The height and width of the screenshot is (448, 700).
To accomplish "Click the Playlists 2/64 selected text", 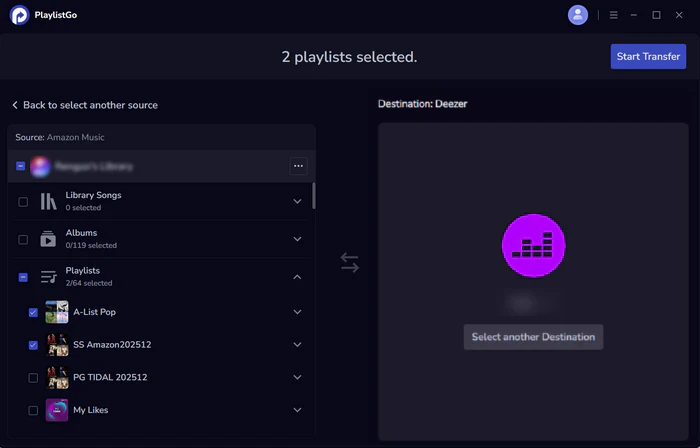I will coord(89,283).
